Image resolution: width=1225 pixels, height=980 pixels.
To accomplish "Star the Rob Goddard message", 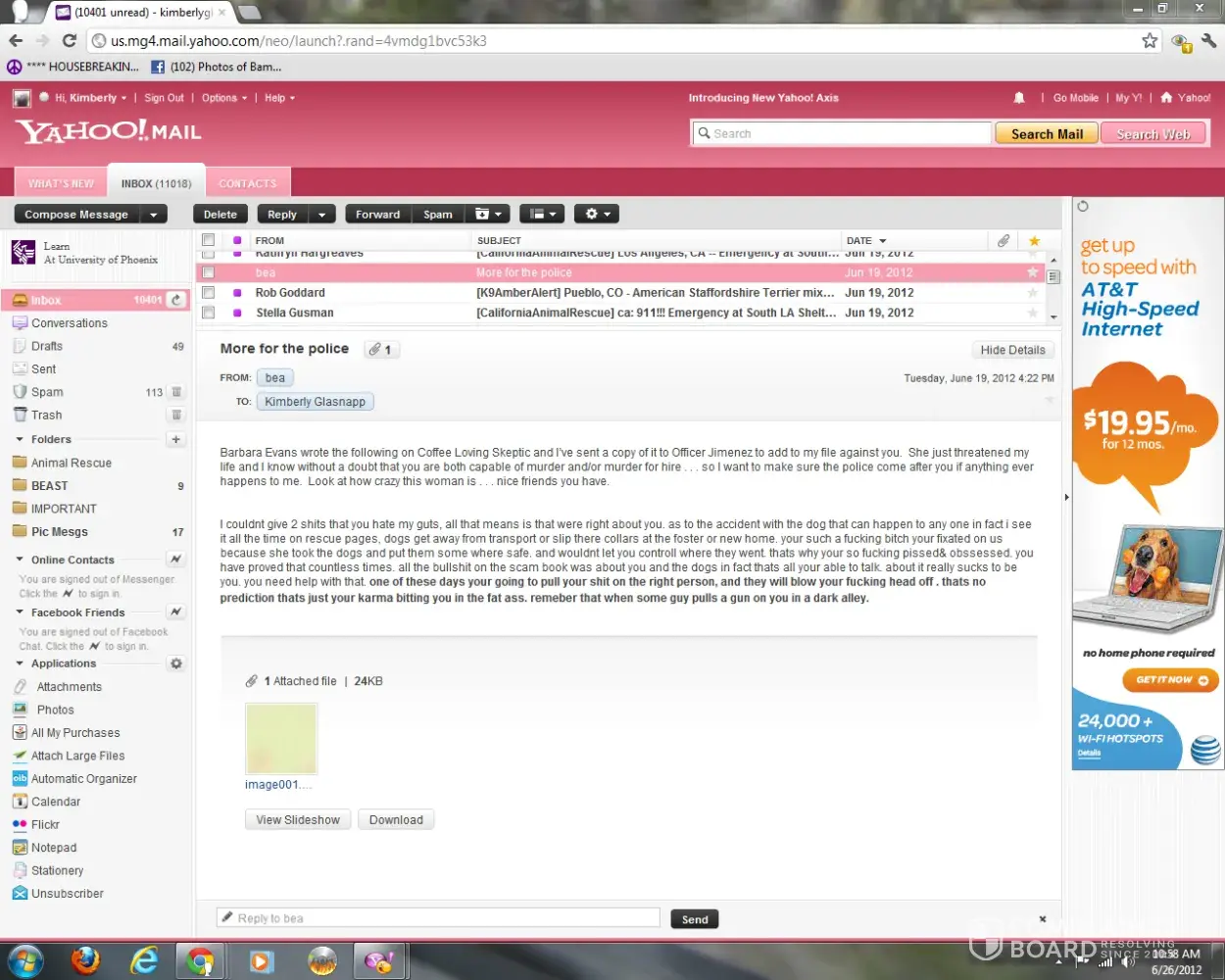I will 1032,292.
